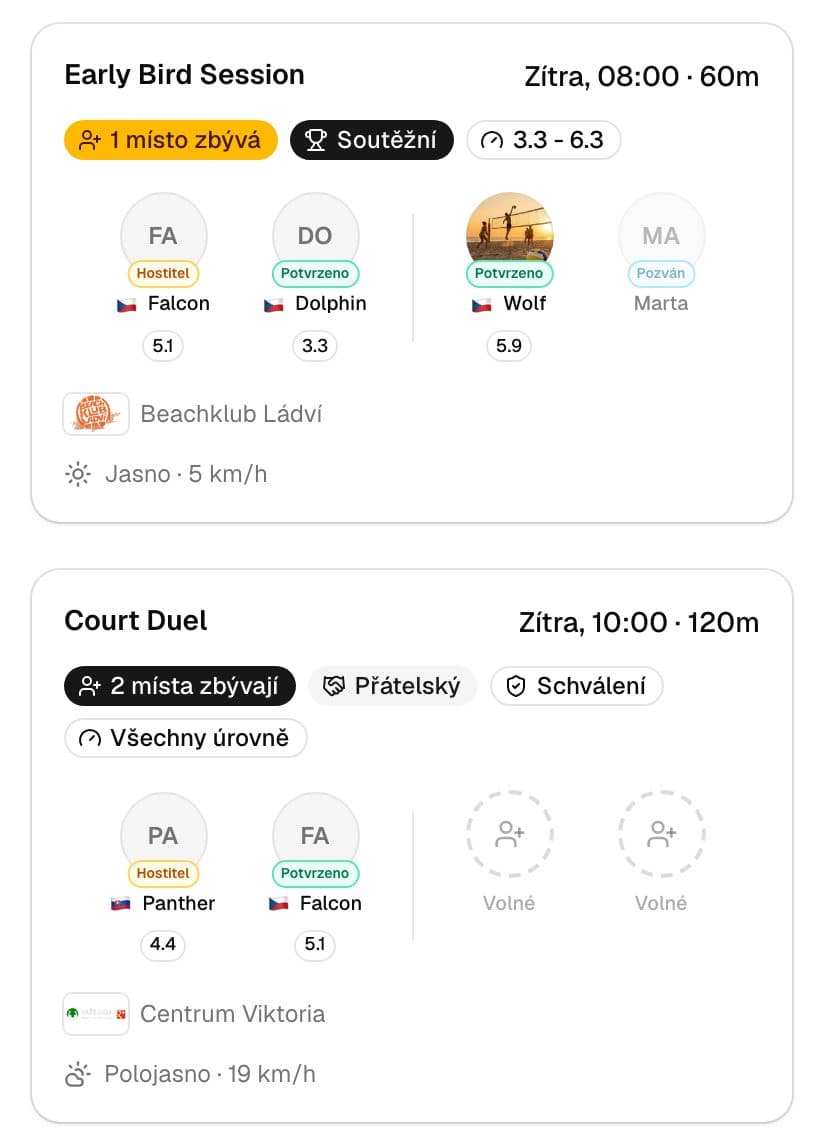Open Panther host avatar in Court Duel
The image size is (824, 1148).
click(163, 835)
